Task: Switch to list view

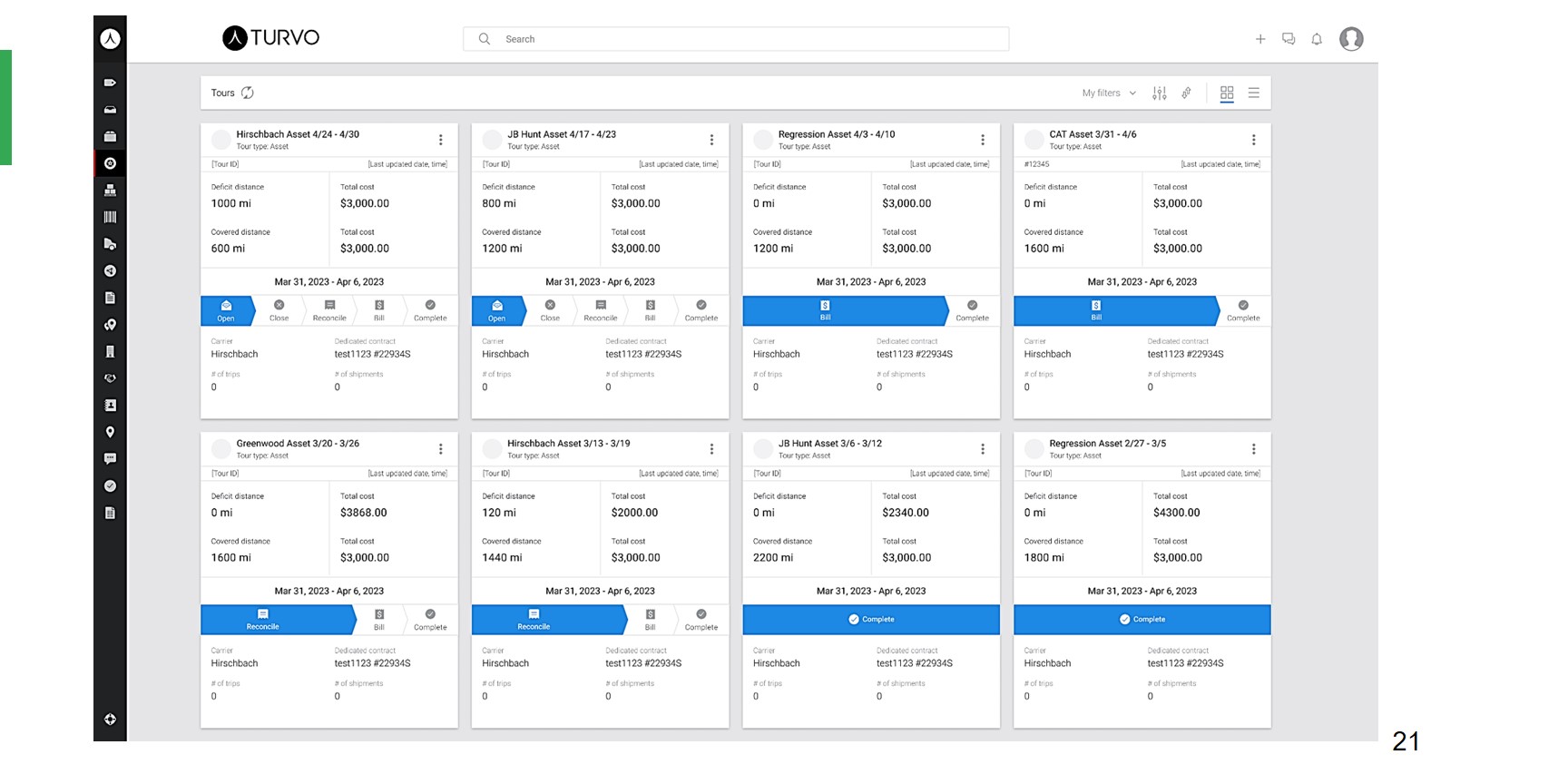Action: (x=1254, y=93)
